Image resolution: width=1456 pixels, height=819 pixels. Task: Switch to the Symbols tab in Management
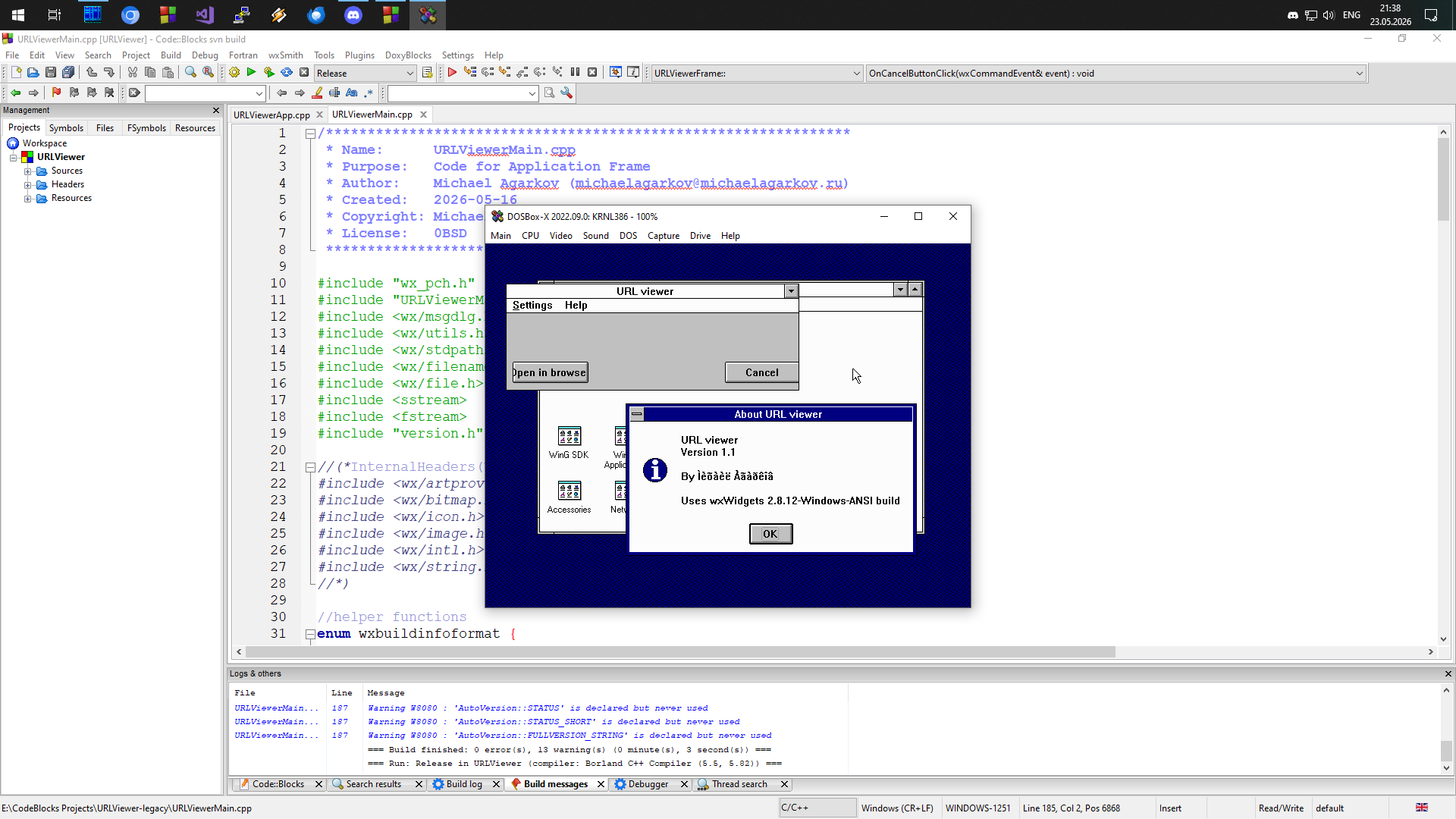point(66,128)
